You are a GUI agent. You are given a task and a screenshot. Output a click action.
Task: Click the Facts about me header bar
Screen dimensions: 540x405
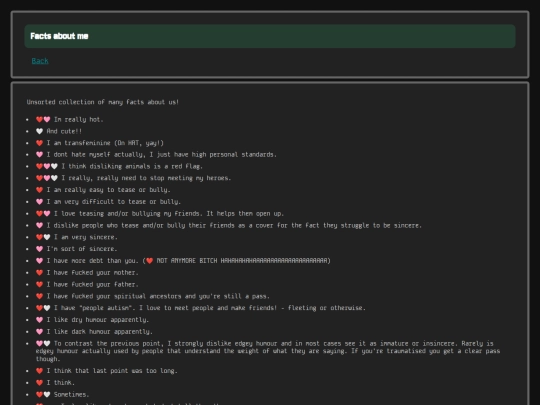click(x=270, y=36)
